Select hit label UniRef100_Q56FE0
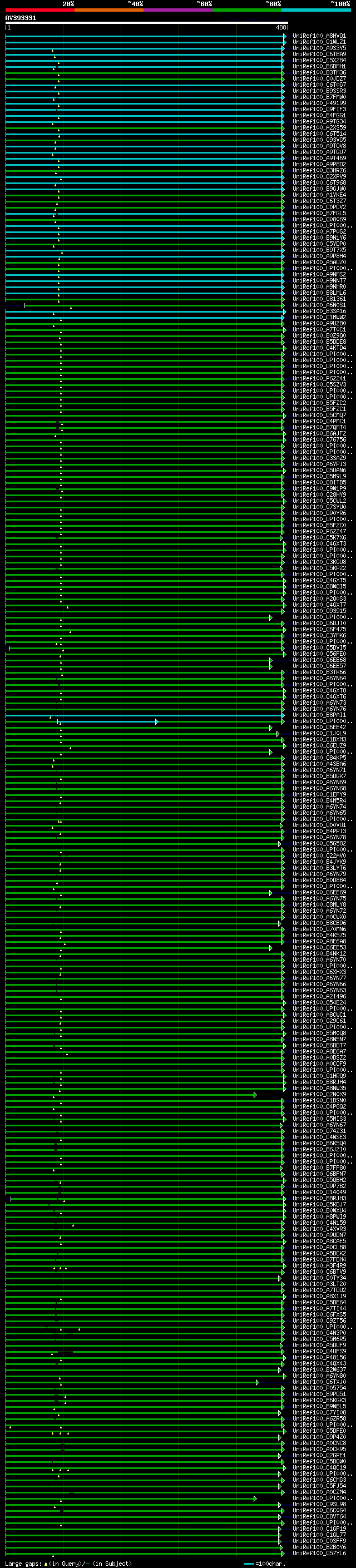 point(319,654)
